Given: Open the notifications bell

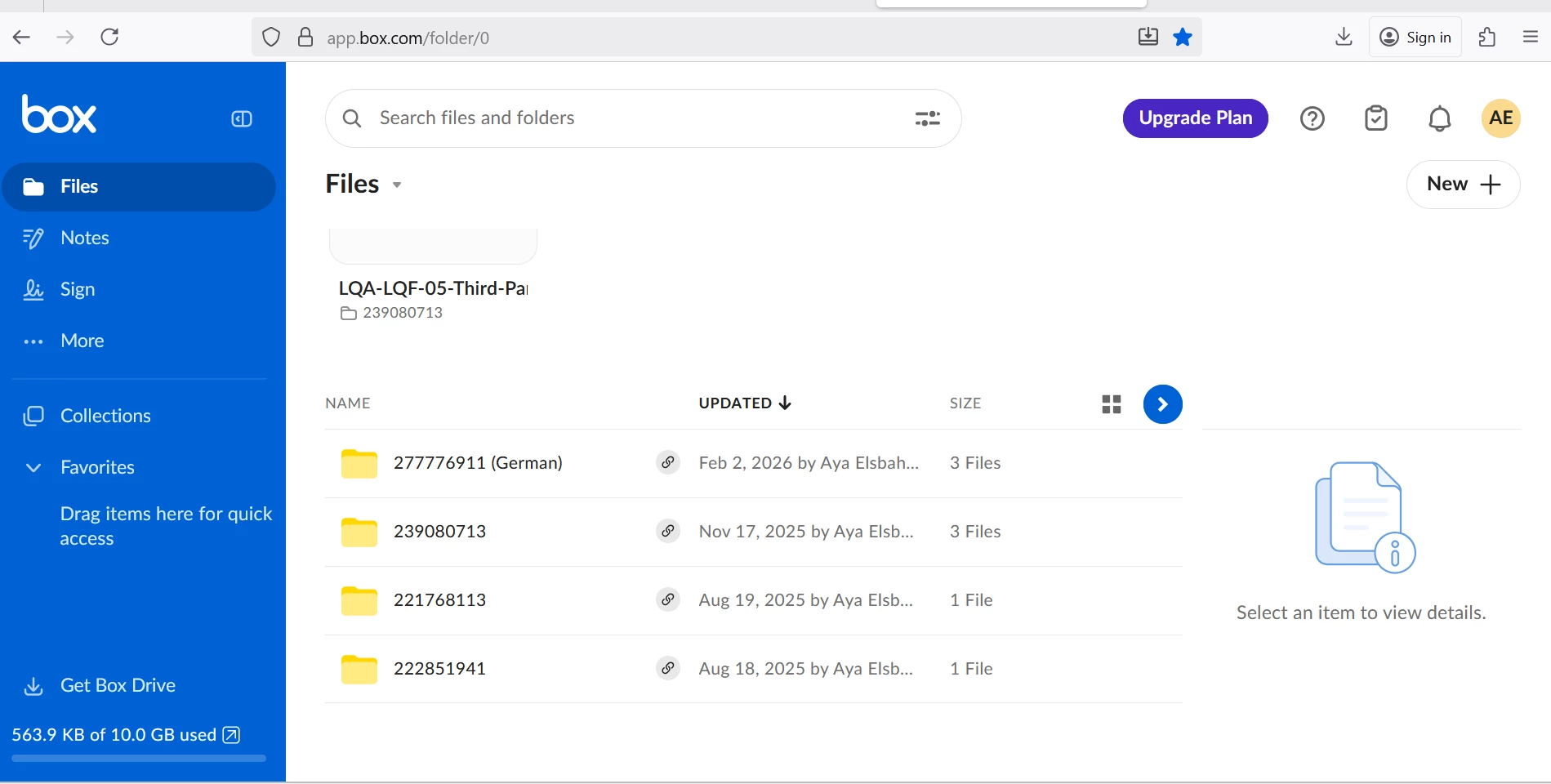Looking at the screenshot, I should pos(1439,119).
